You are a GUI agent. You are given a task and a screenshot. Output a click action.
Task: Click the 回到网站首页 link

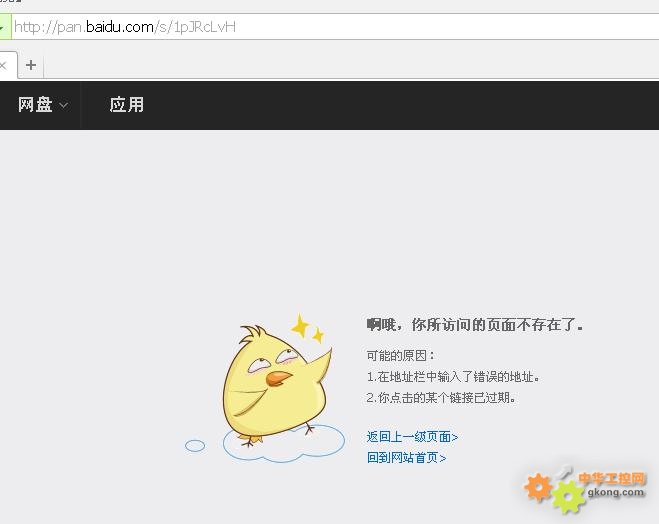pos(406,457)
